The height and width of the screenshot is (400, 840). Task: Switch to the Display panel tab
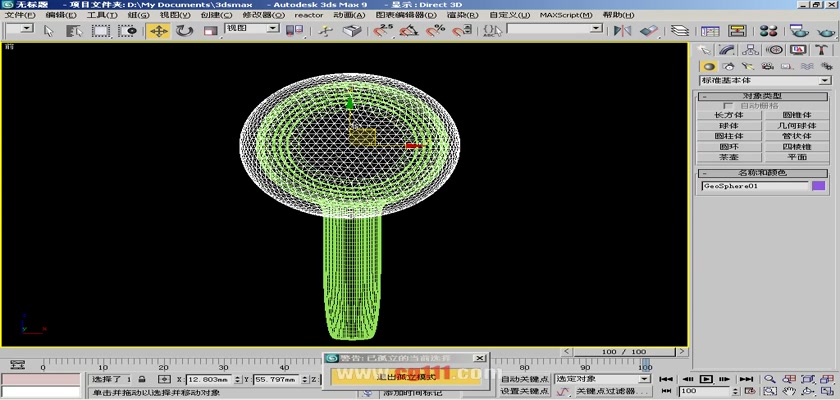click(x=798, y=50)
